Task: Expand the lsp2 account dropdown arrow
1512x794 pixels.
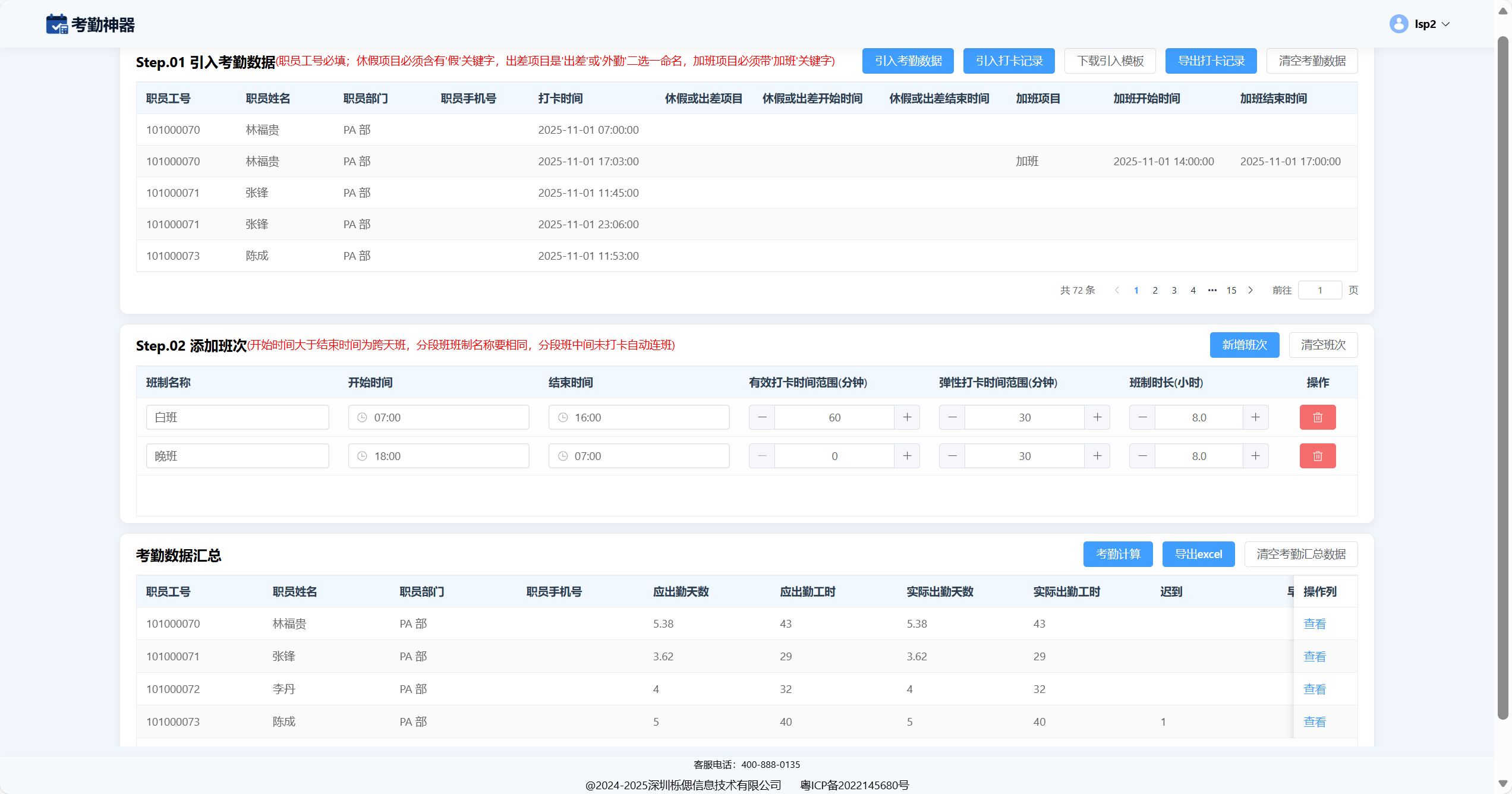Action: click(x=1446, y=24)
